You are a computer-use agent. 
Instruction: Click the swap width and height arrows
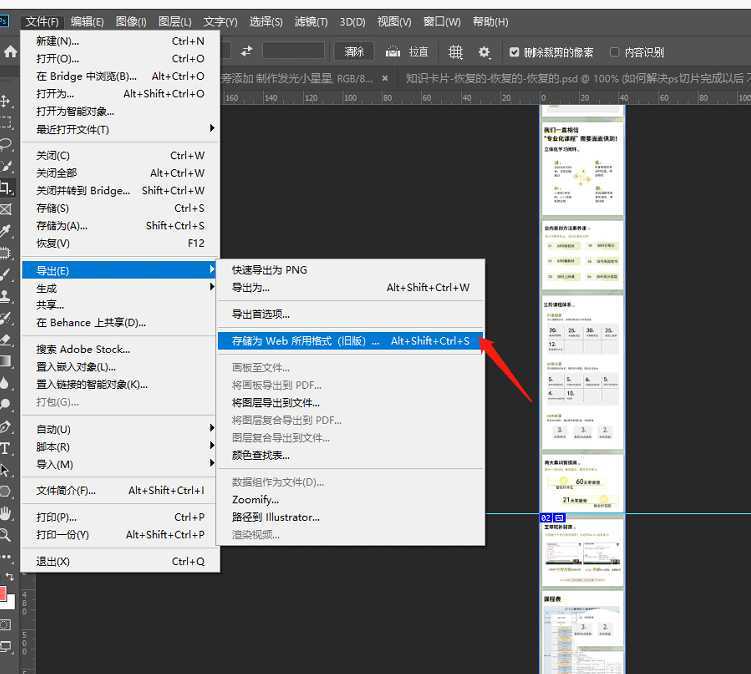click(246, 51)
